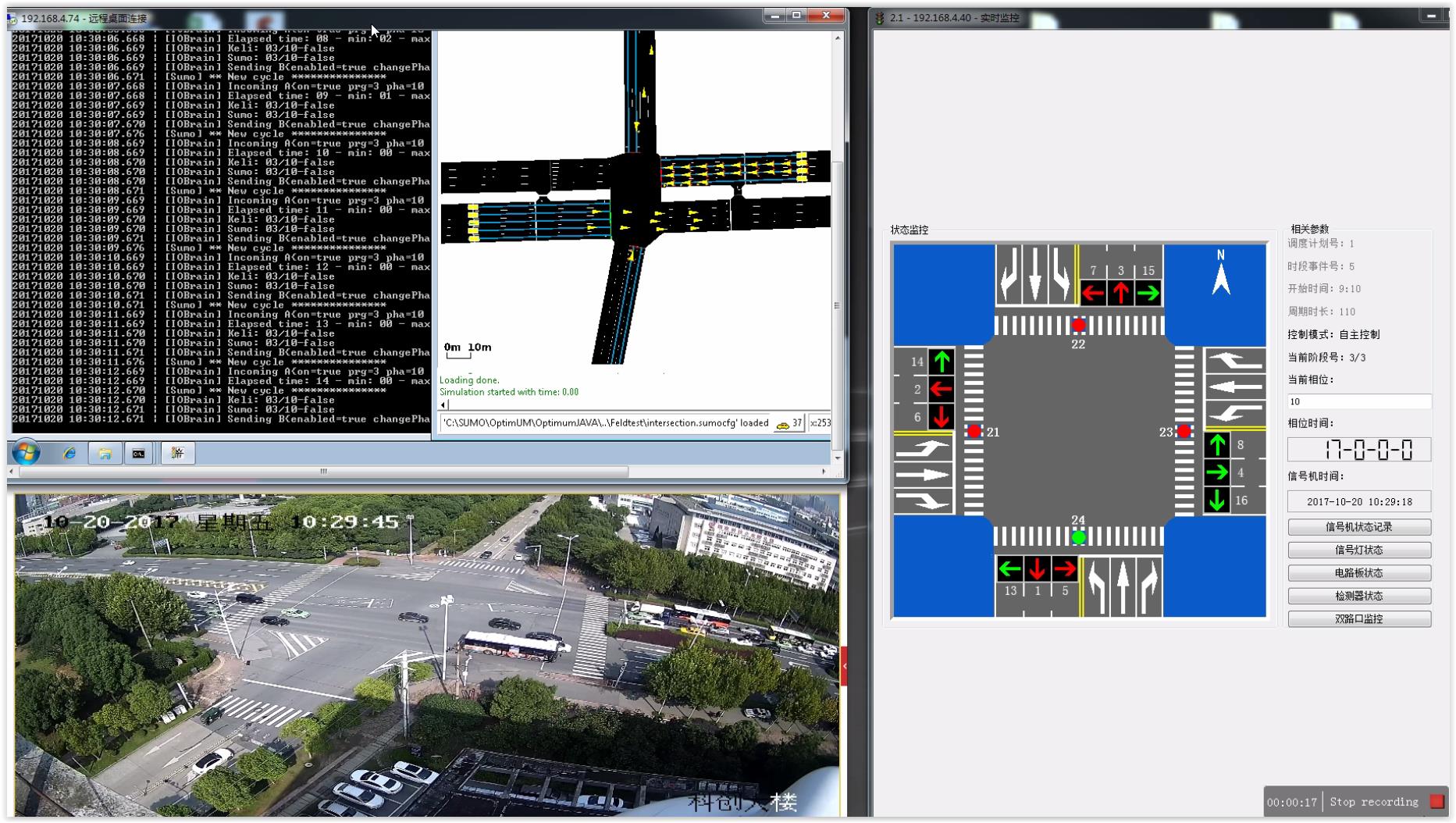Image resolution: width=1456 pixels, height=823 pixels.
Task: Click Stop recording red square button
Action: (x=1436, y=801)
